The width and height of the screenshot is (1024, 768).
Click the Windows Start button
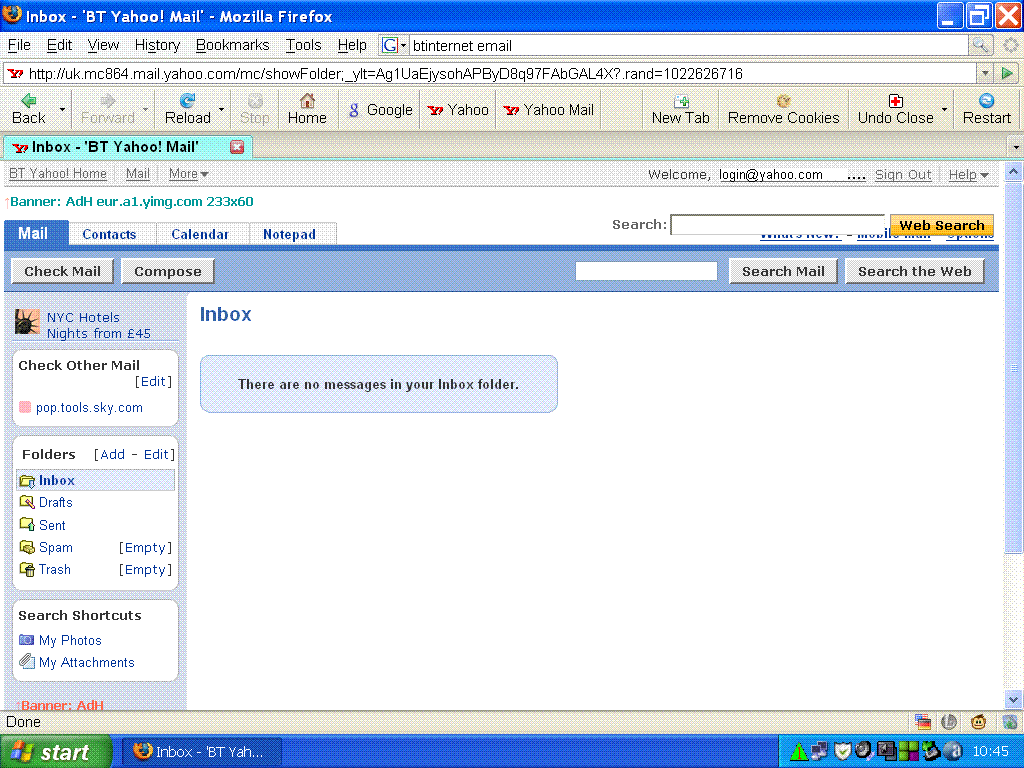pos(52,752)
